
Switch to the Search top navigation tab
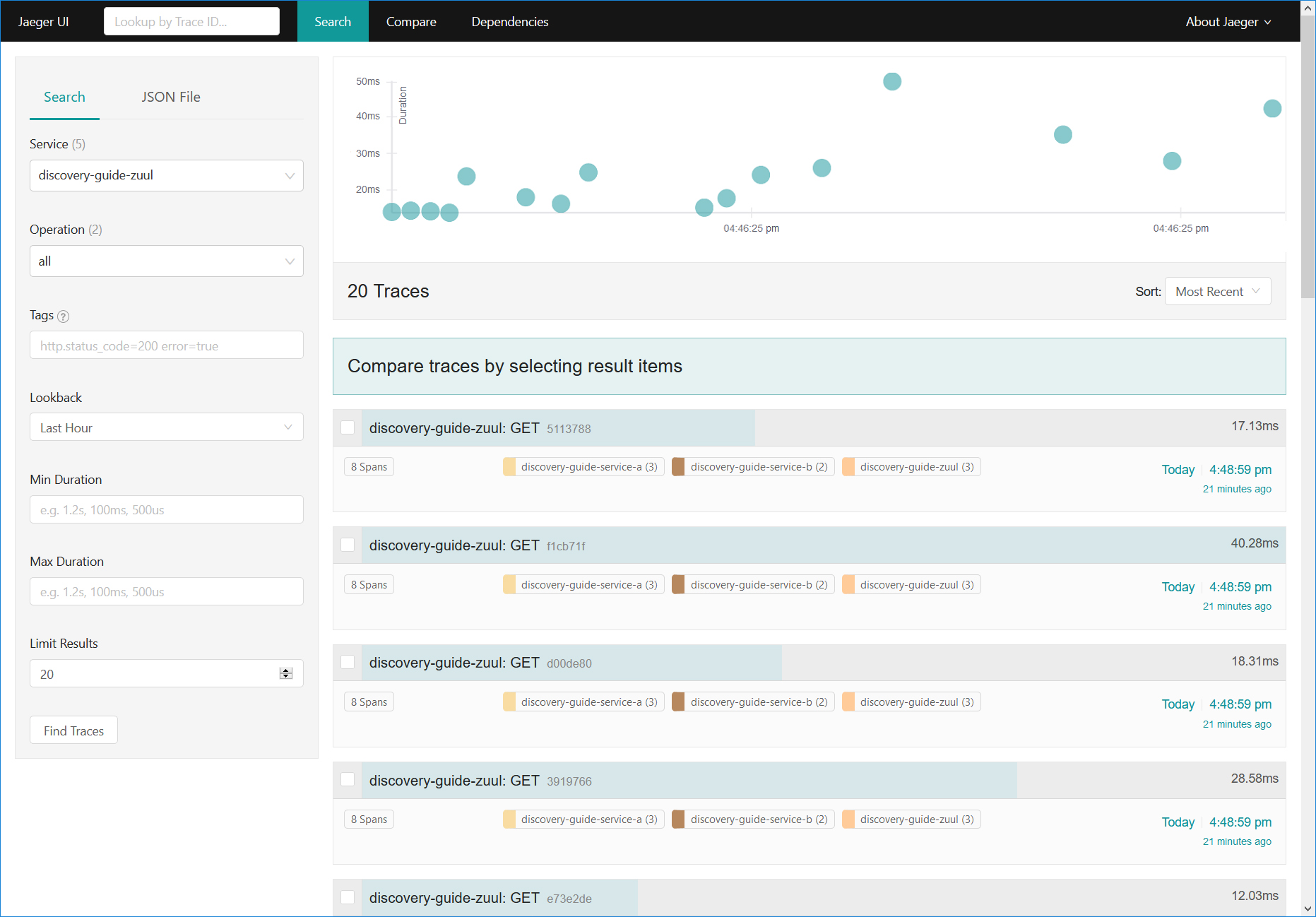[333, 21]
